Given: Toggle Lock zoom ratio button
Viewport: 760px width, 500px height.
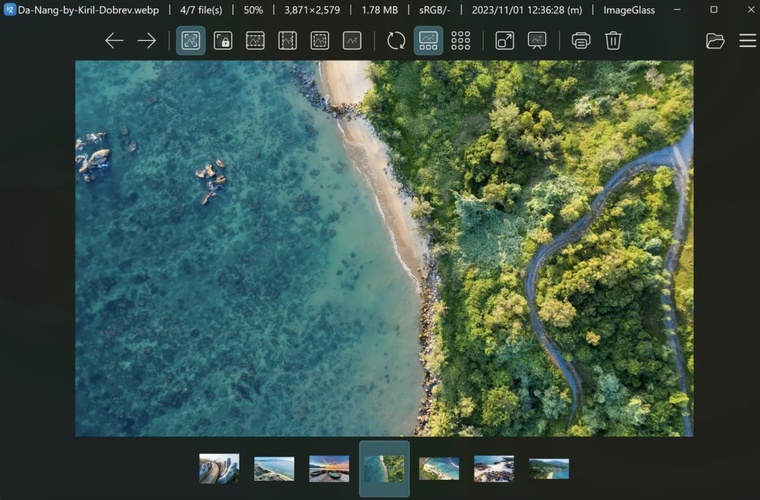Looking at the screenshot, I should [223, 41].
